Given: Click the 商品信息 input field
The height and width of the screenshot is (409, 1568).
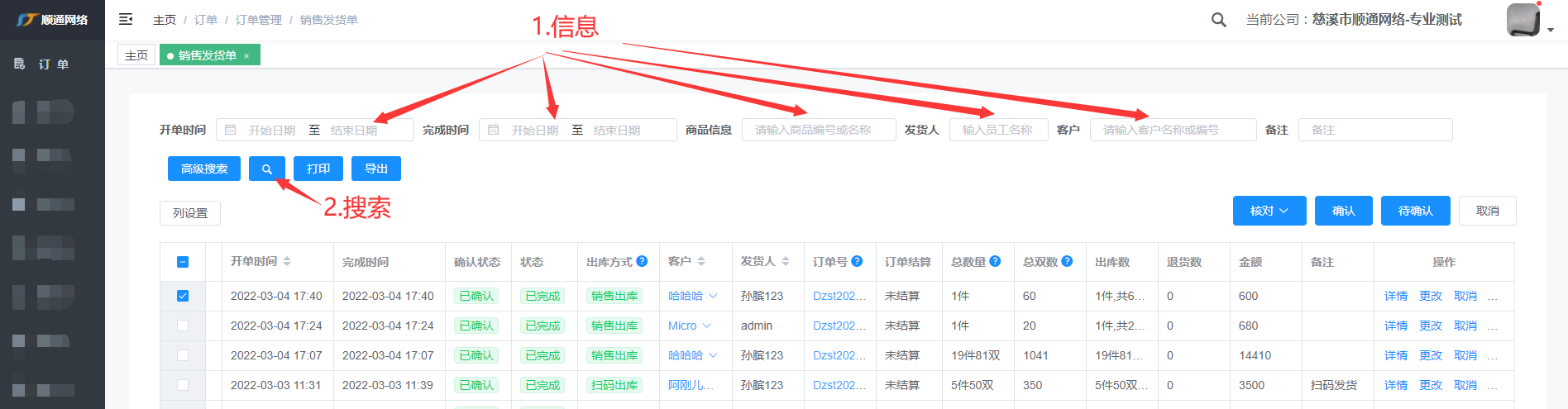Looking at the screenshot, I should click(x=818, y=130).
